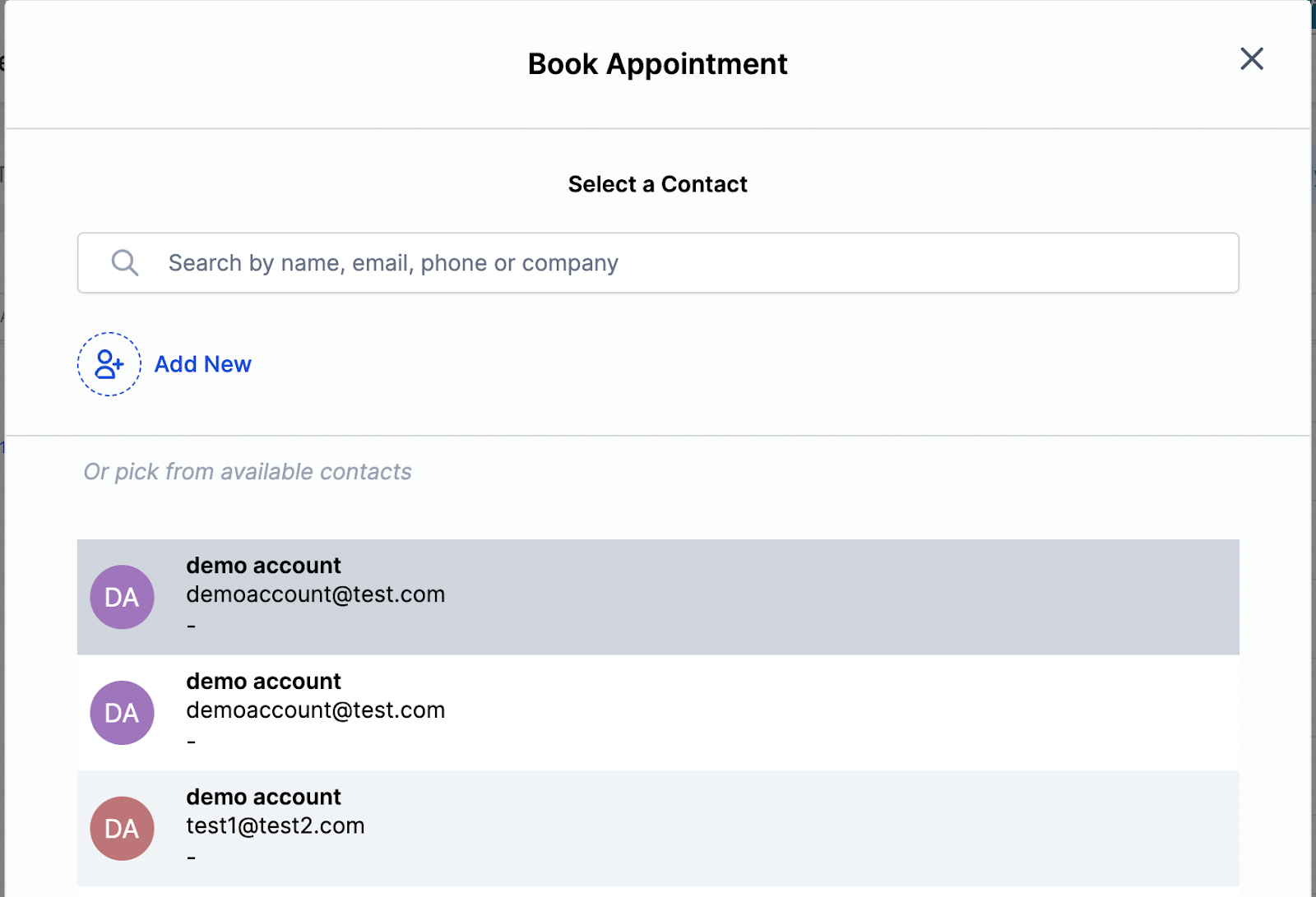Click the Book Appointment title
Image resolution: width=1316 pixels, height=897 pixels.
click(657, 64)
